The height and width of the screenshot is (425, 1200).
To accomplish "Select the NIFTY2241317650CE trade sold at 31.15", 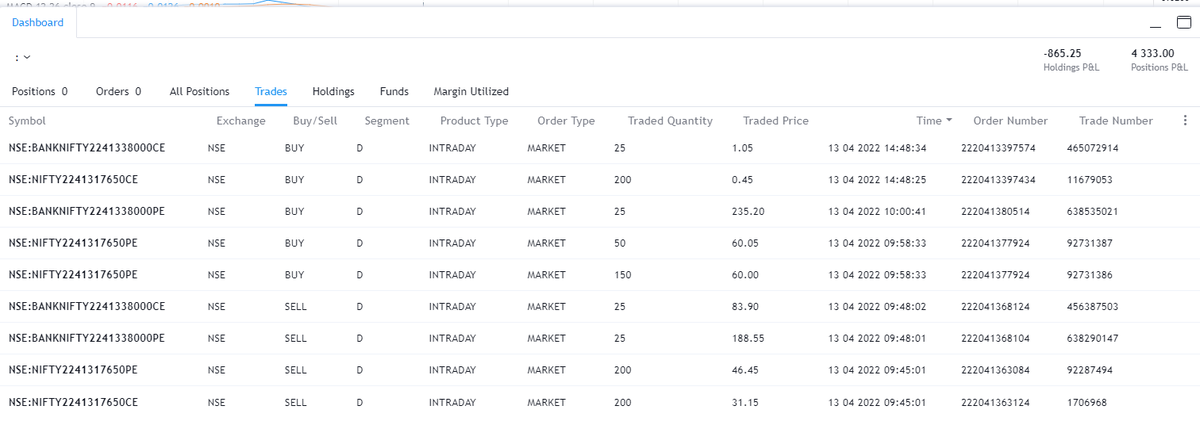I will tap(600, 401).
